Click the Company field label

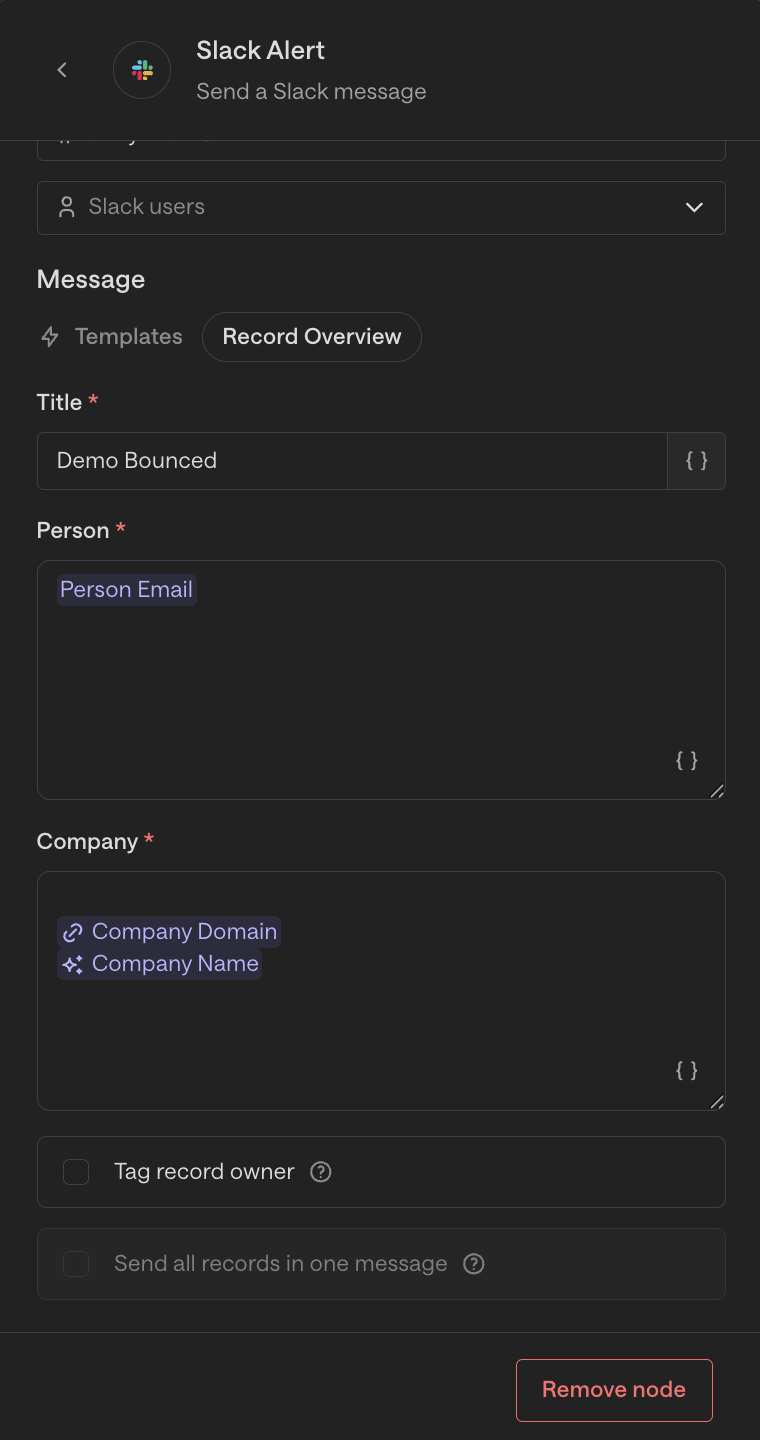click(87, 842)
